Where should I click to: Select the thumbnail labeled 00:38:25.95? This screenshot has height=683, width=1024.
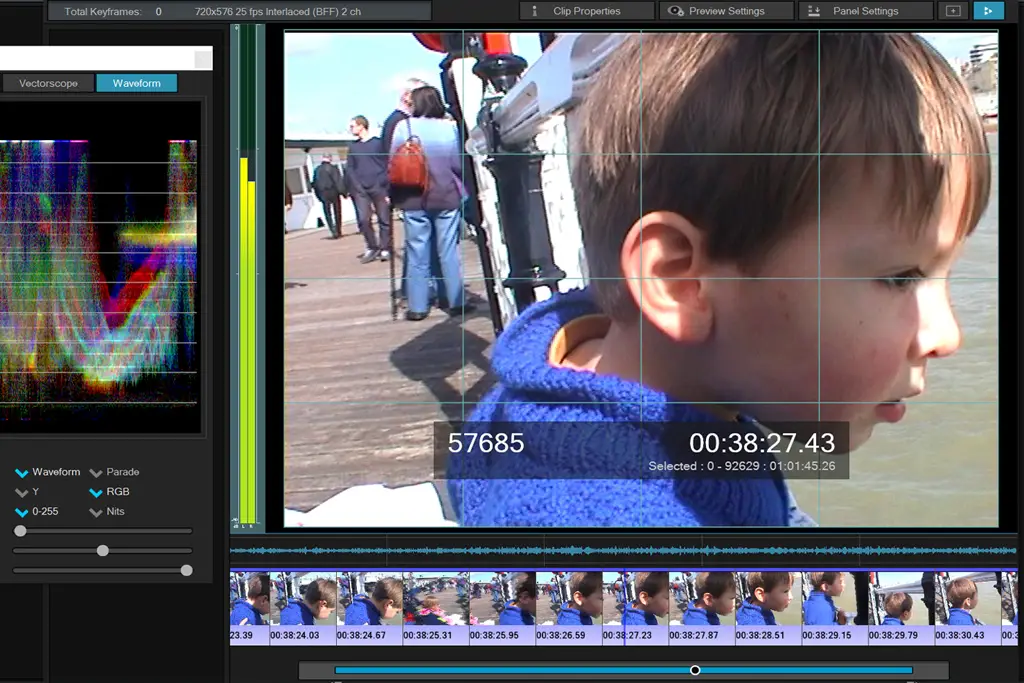503,608
